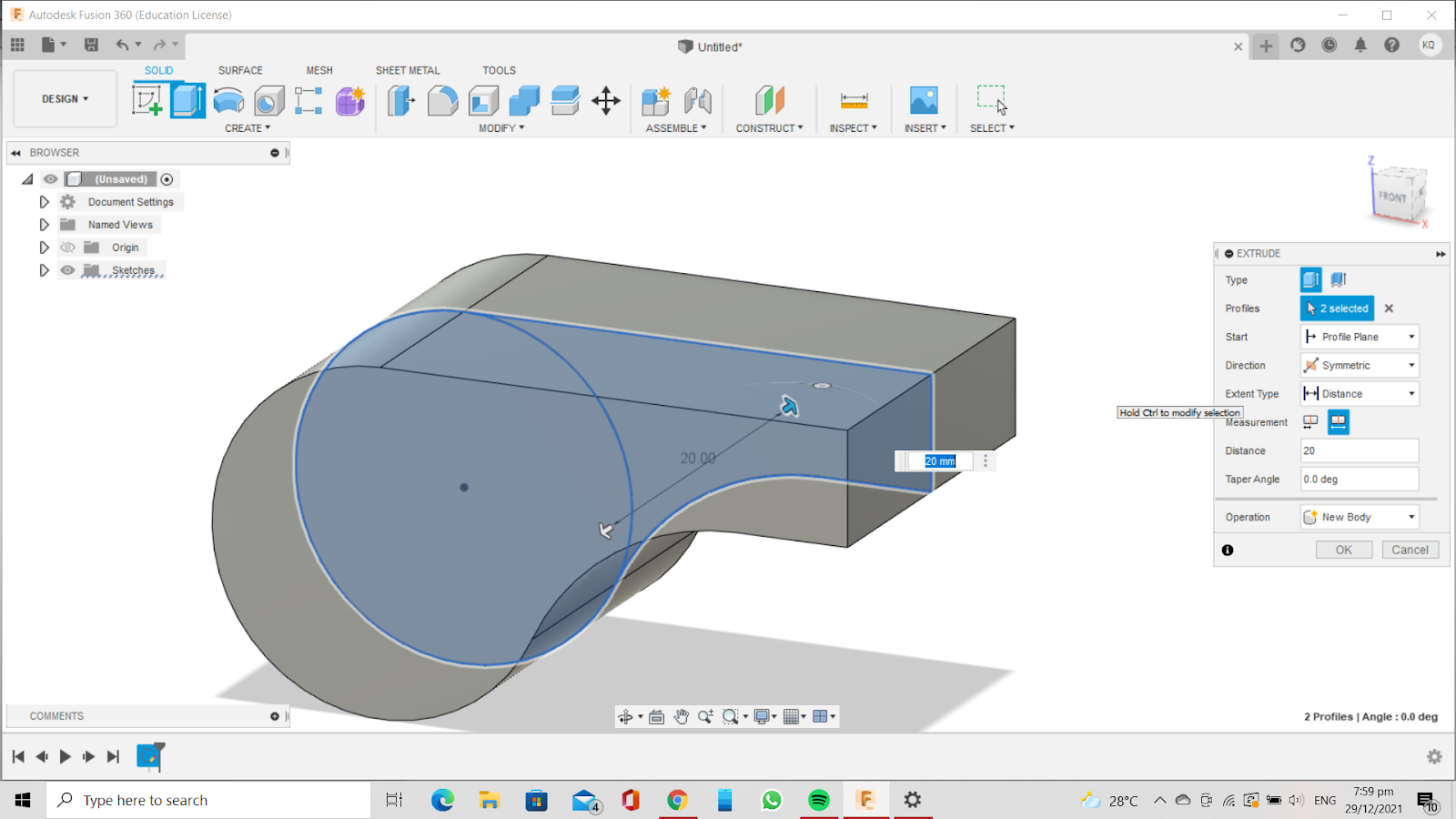The width and height of the screenshot is (1456, 819).
Task: Click the Insert Image icon
Action: pyautogui.click(x=924, y=100)
